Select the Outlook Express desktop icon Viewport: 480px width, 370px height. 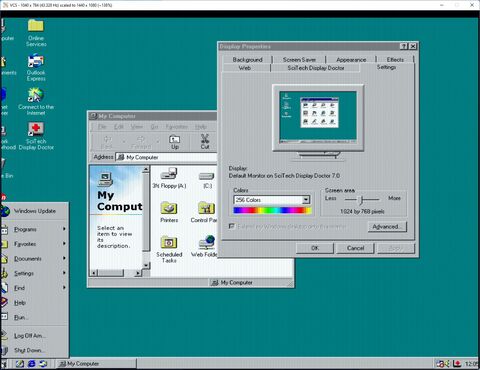point(36,68)
